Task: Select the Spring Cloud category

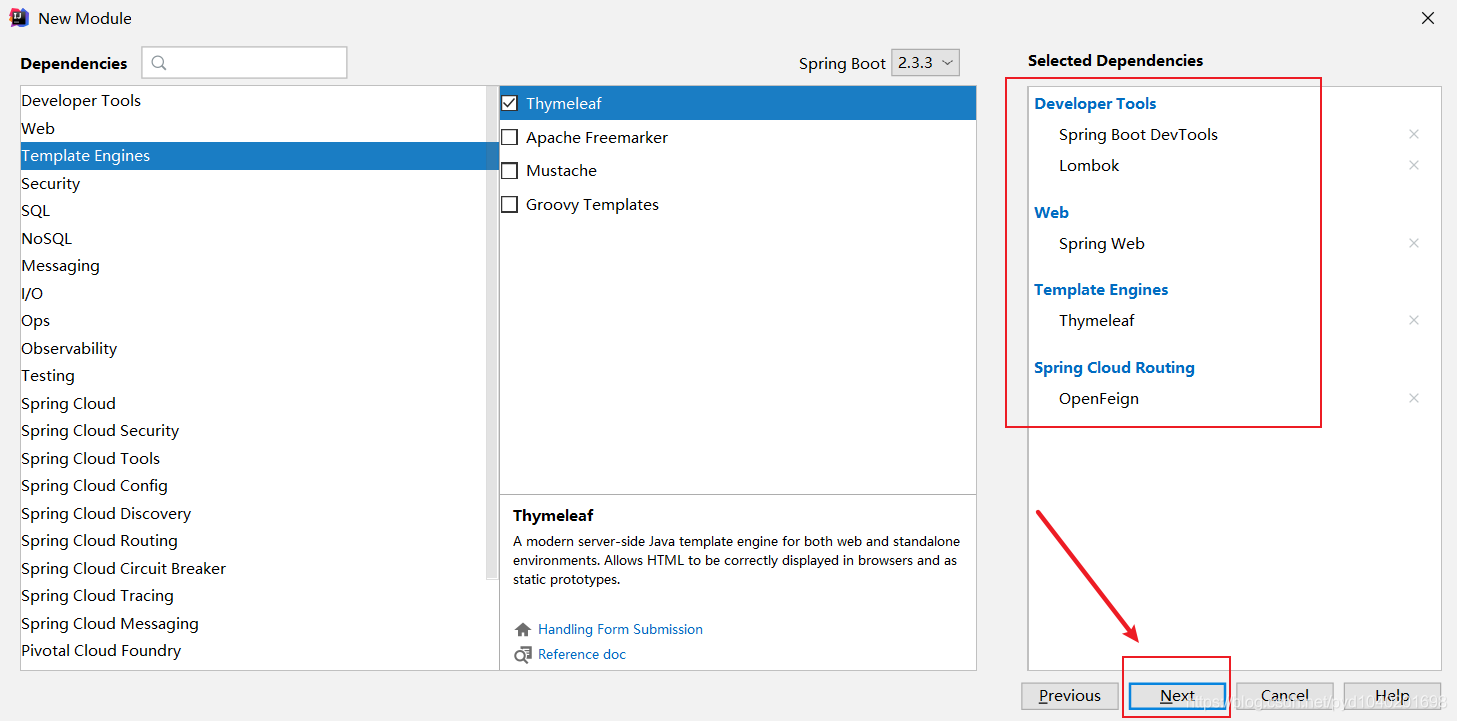Action: pyautogui.click(x=253, y=404)
